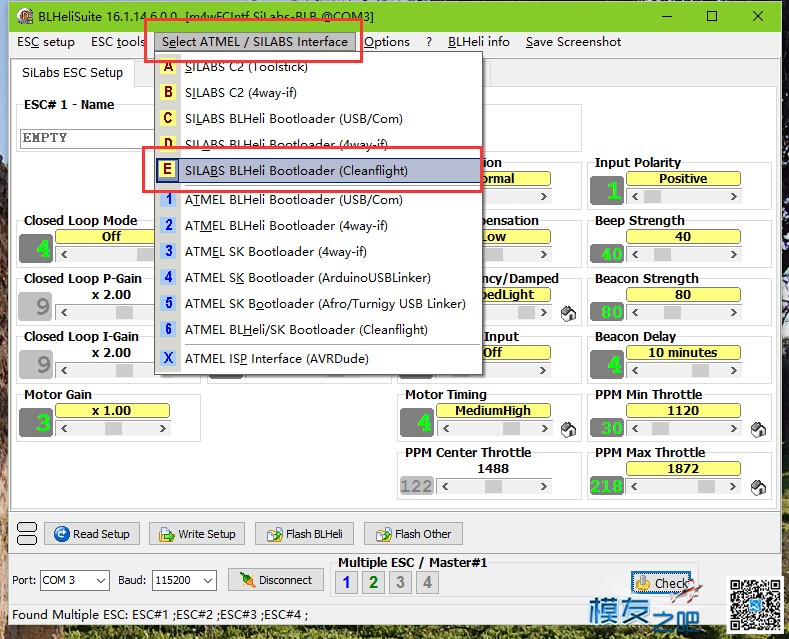Open the Options menu
789x639 pixels.
(386, 42)
